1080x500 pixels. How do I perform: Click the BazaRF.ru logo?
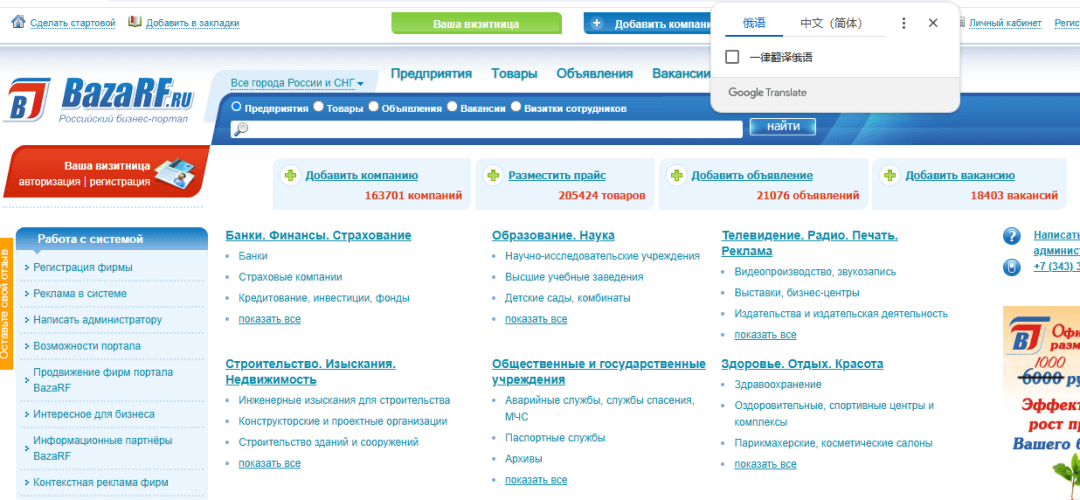pos(100,99)
